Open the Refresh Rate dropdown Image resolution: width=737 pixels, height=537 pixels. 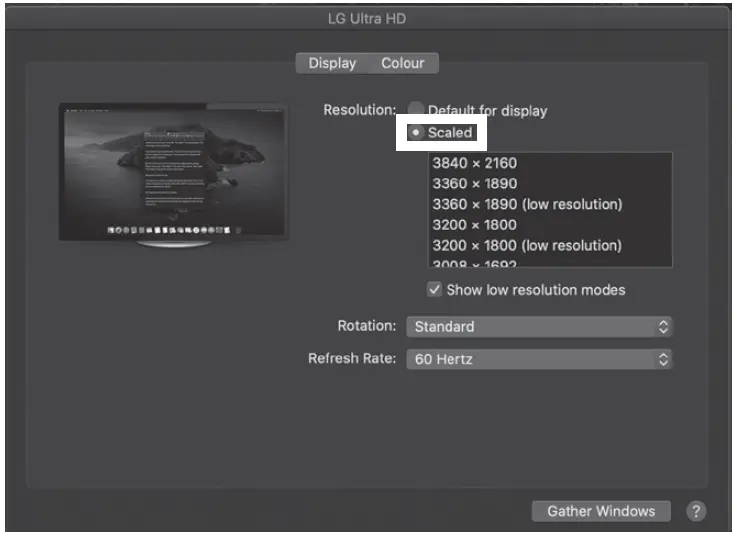[x=539, y=359]
